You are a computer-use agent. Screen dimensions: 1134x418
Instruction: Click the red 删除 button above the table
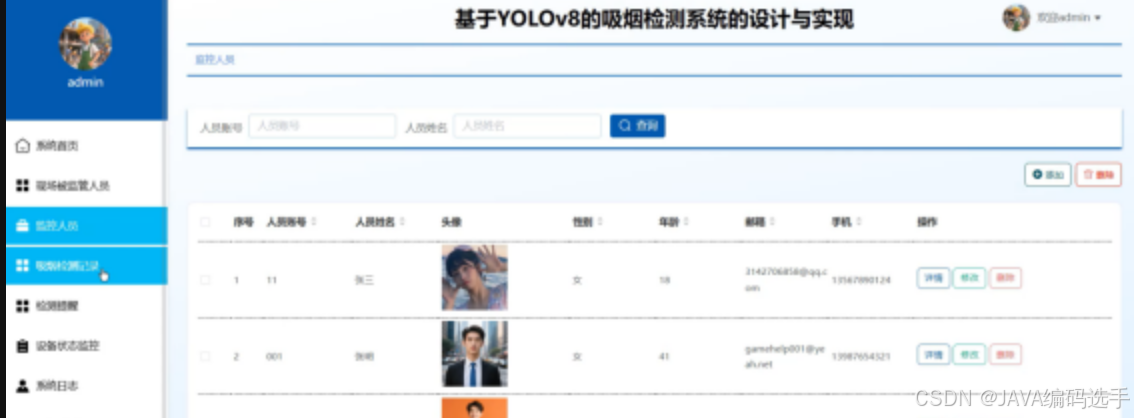point(1099,174)
